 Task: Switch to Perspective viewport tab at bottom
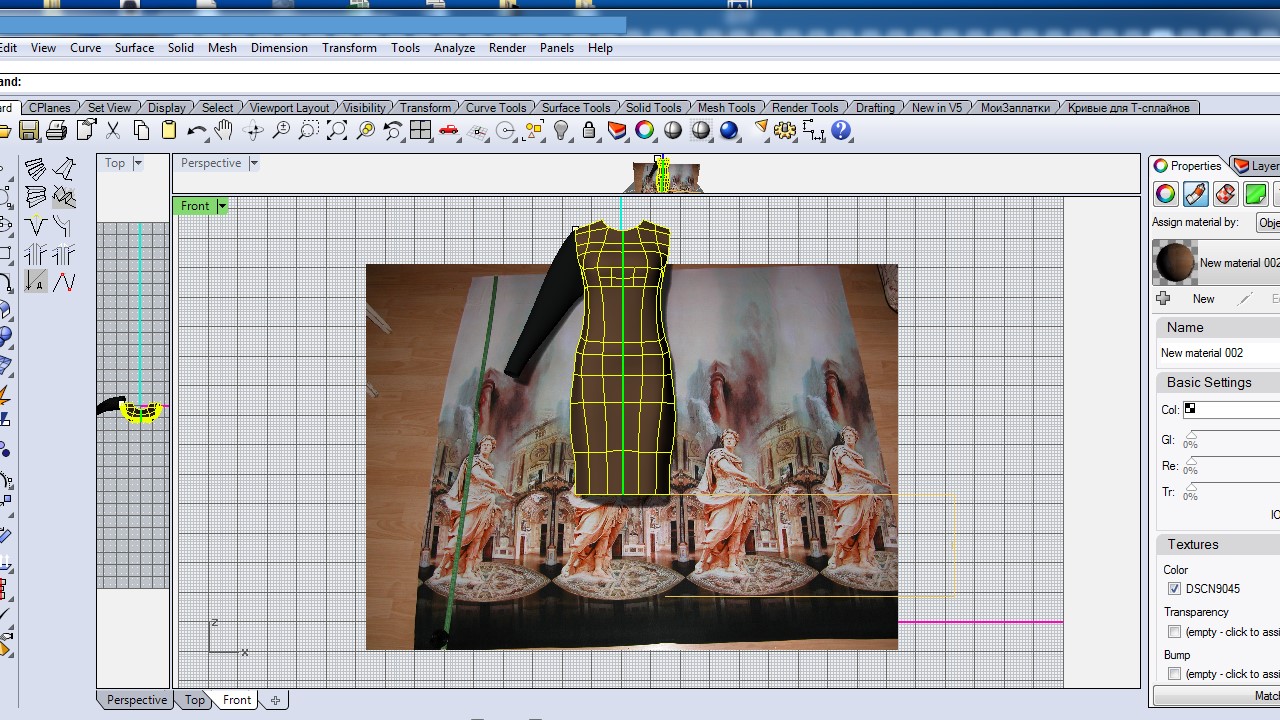tap(137, 700)
